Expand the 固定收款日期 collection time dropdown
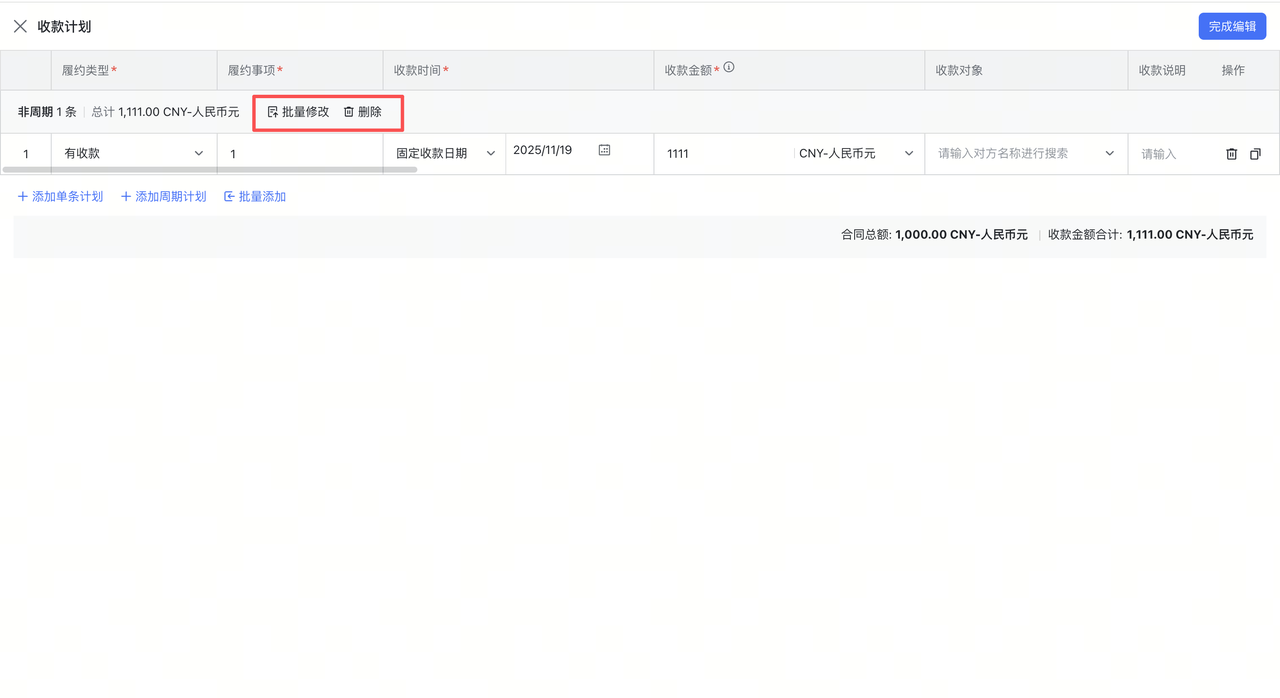The height and width of the screenshot is (698, 1280). pyautogui.click(x=489, y=153)
